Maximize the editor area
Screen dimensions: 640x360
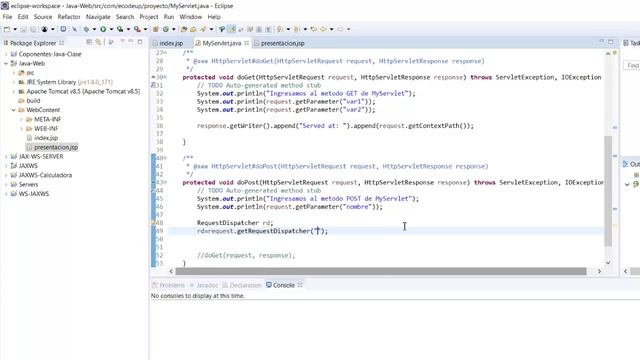(611, 42)
